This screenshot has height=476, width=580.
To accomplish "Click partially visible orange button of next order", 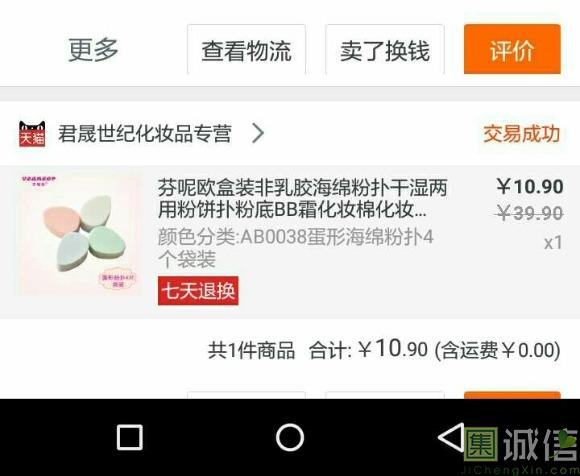I will (x=512, y=395).
